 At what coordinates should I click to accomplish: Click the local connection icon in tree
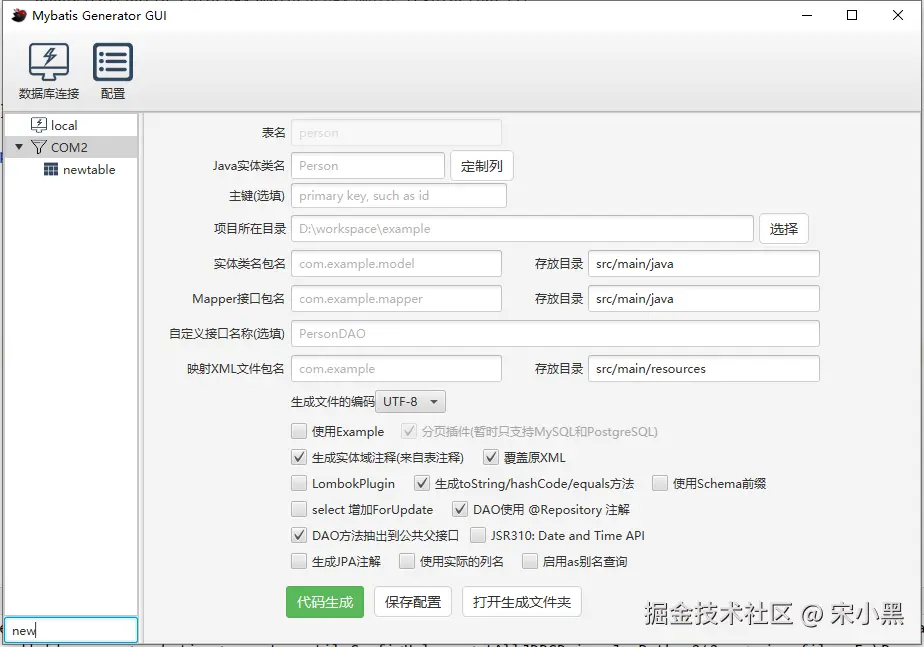coord(39,125)
